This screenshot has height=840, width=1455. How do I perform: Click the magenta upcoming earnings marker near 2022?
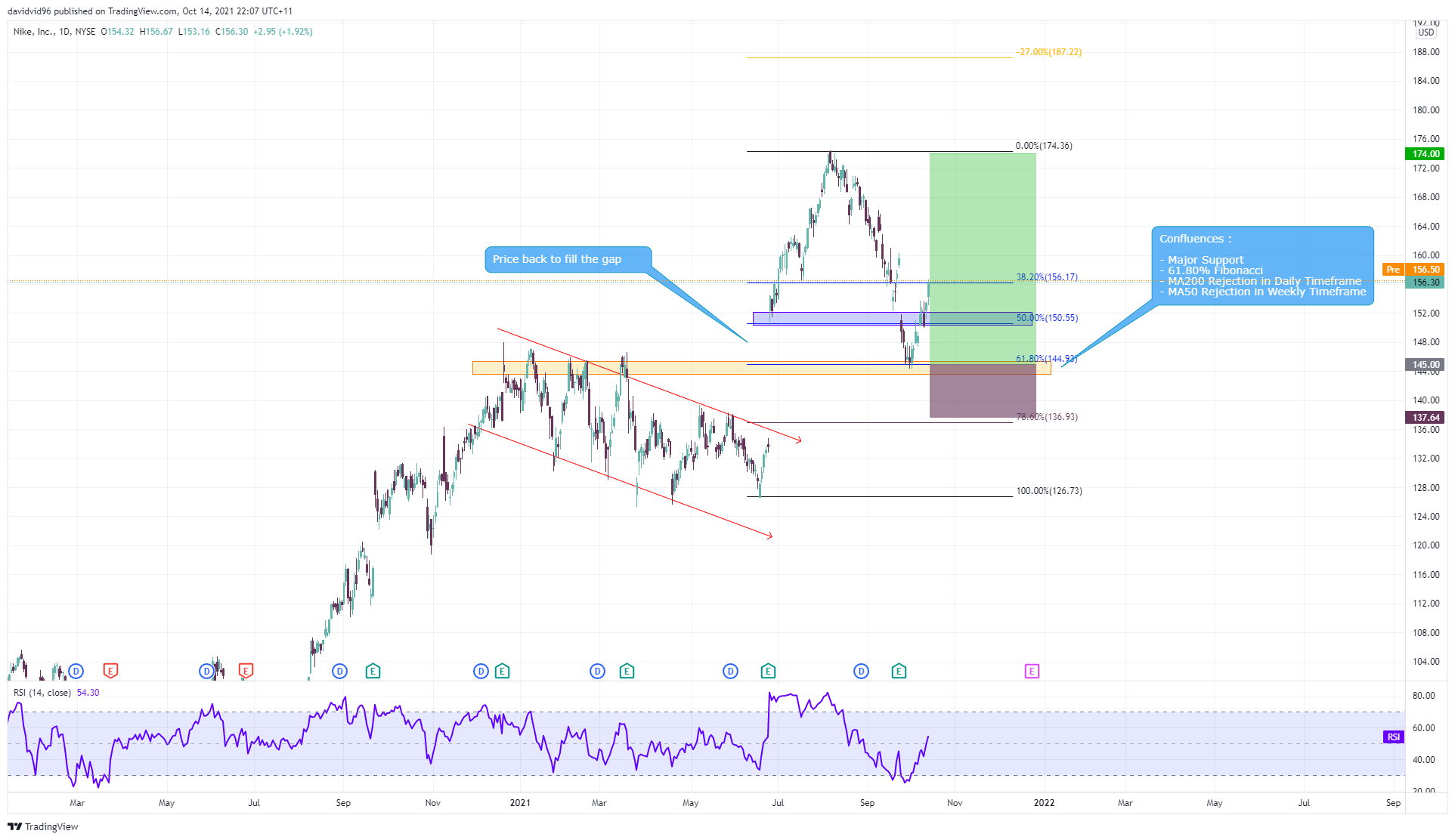1032,671
